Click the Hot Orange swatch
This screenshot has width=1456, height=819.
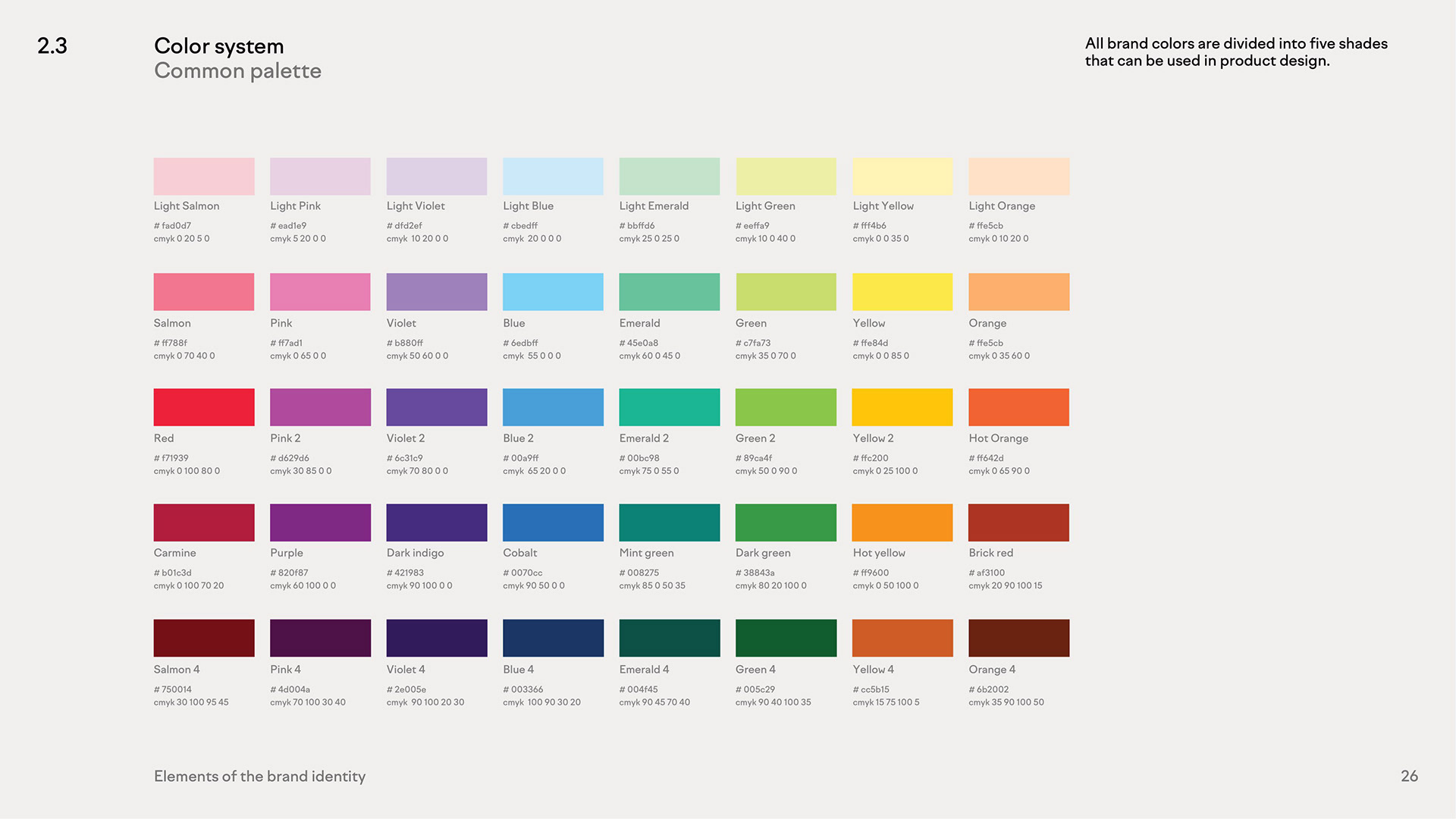(x=1018, y=407)
